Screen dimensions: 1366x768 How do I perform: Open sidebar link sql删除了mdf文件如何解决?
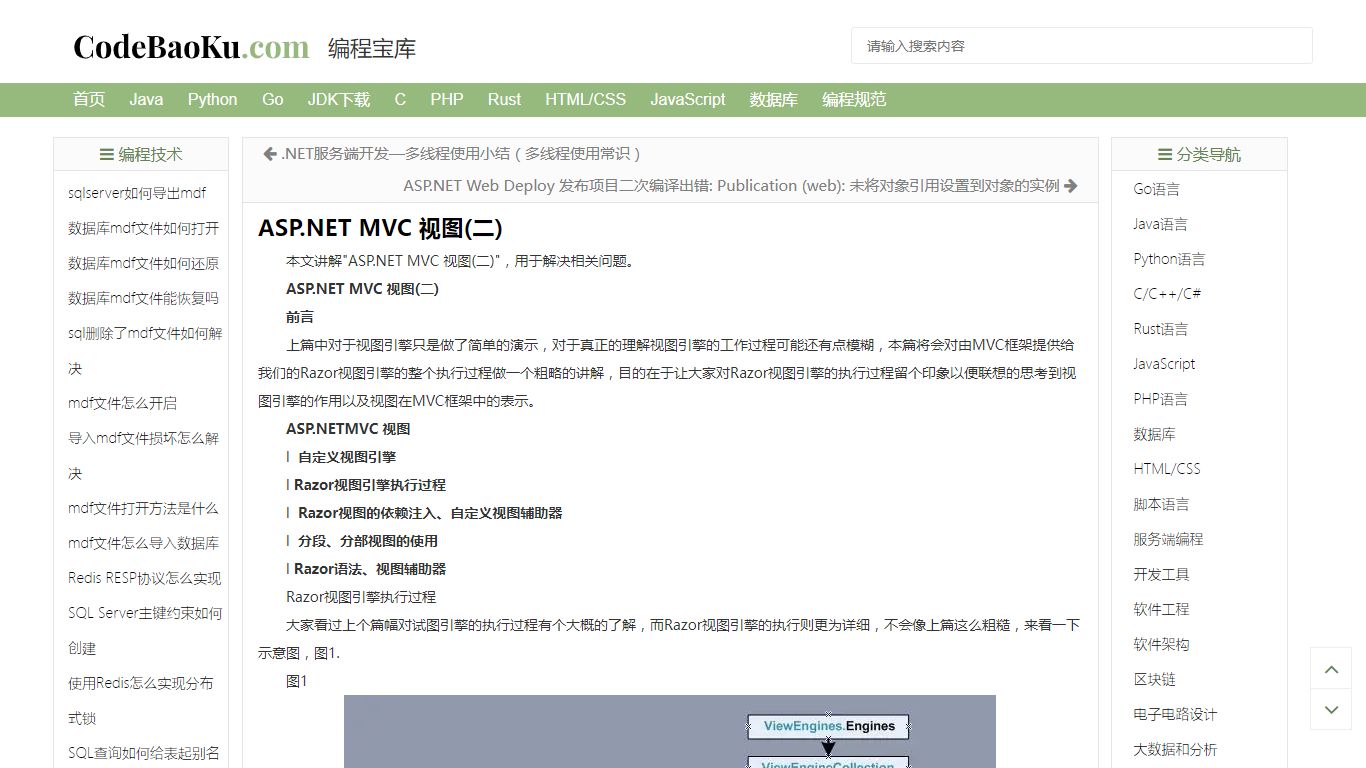(x=145, y=350)
